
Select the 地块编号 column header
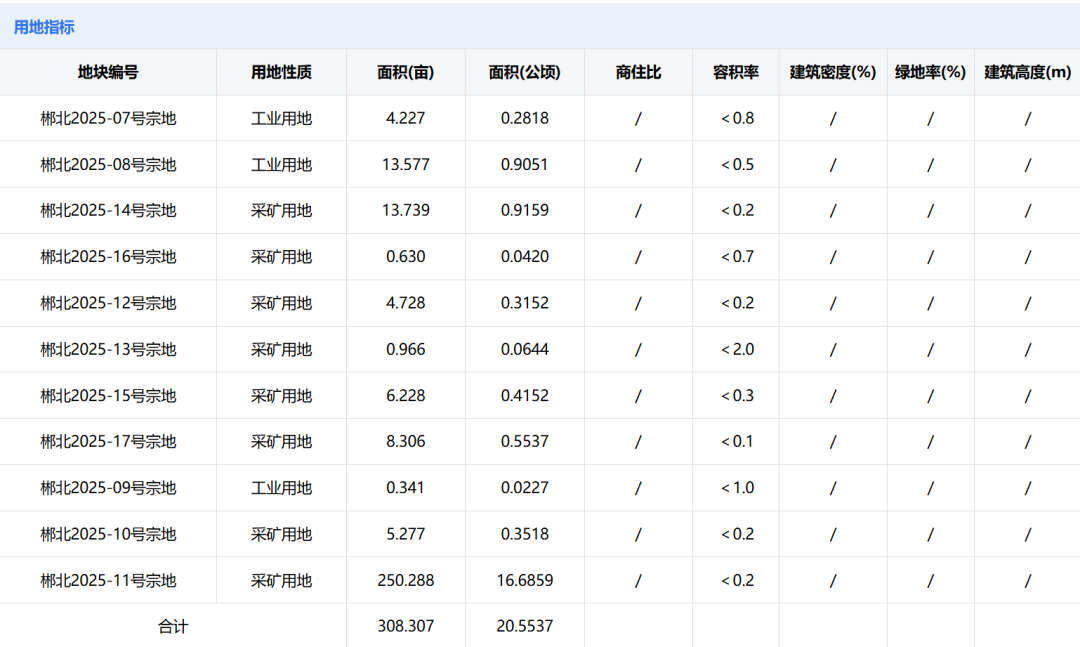pyautogui.click(x=108, y=72)
